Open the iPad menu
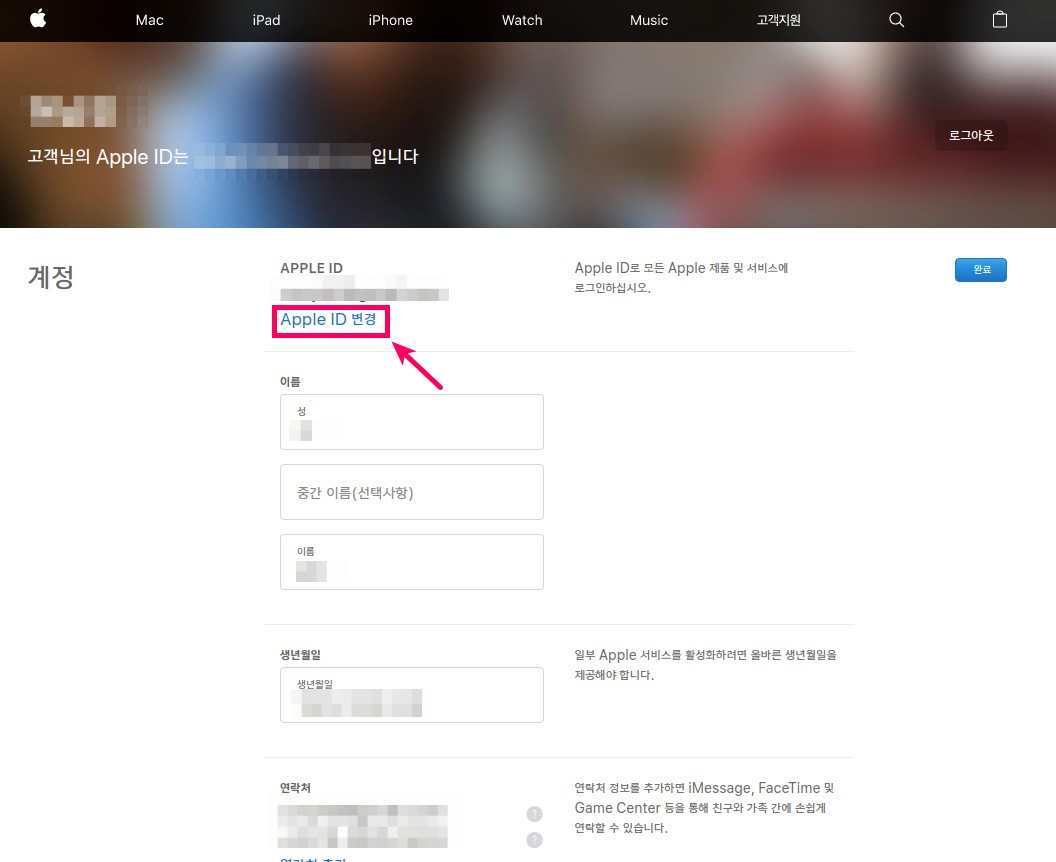The image size is (1056, 862). click(x=266, y=20)
